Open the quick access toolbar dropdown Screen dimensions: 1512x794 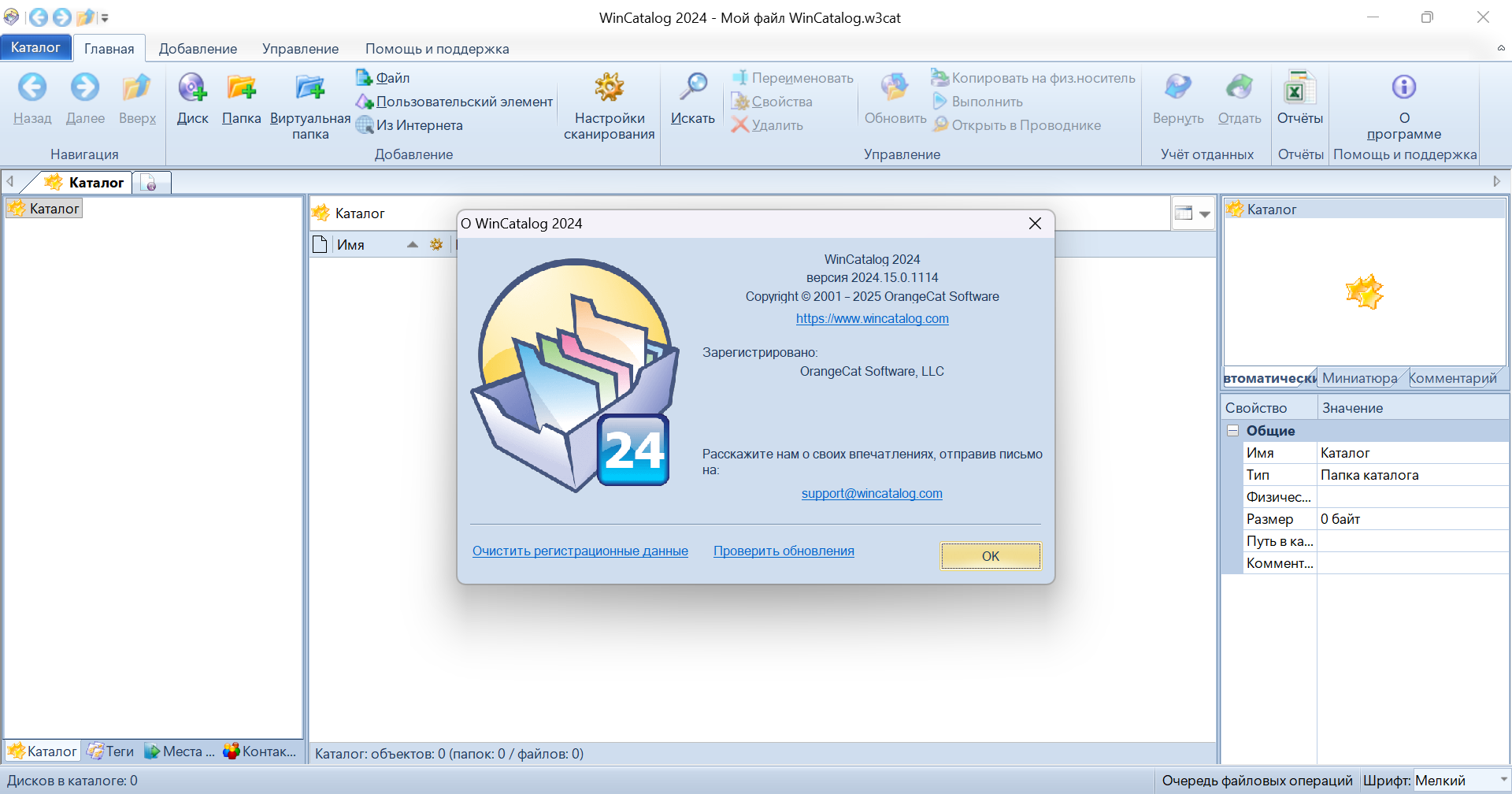(105, 17)
